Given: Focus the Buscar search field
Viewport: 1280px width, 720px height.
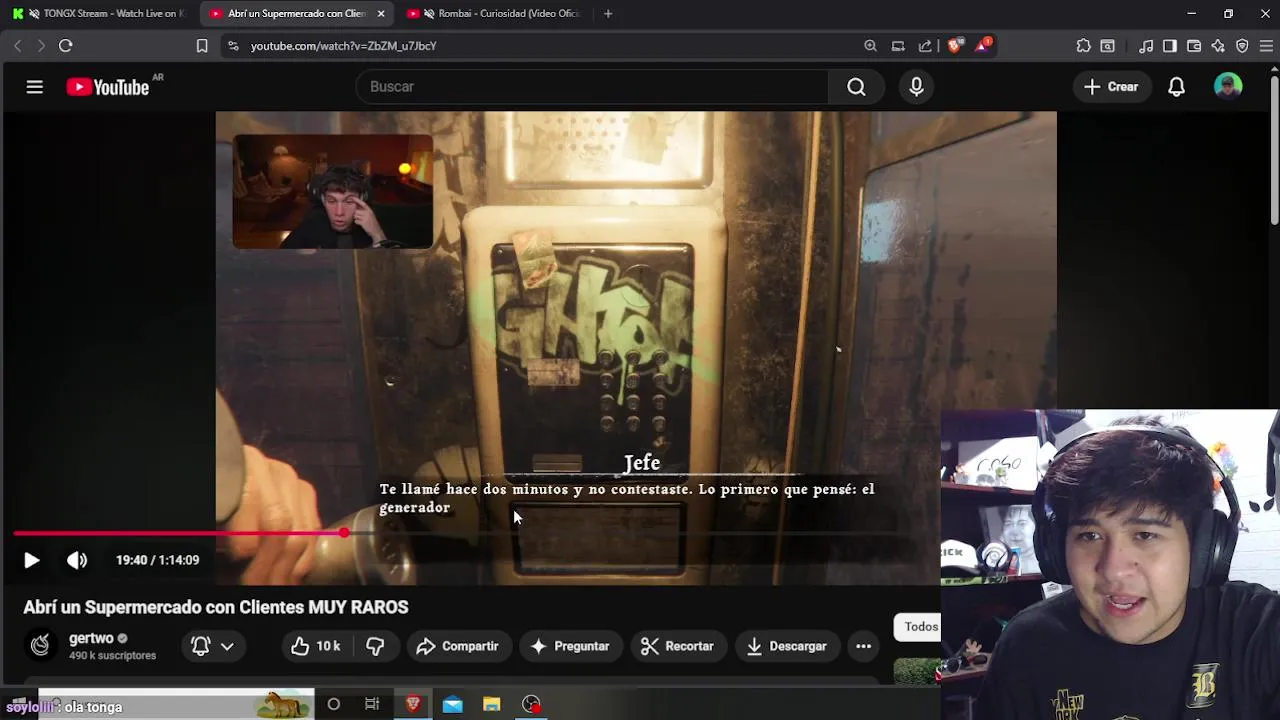Looking at the screenshot, I should (x=592, y=87).
